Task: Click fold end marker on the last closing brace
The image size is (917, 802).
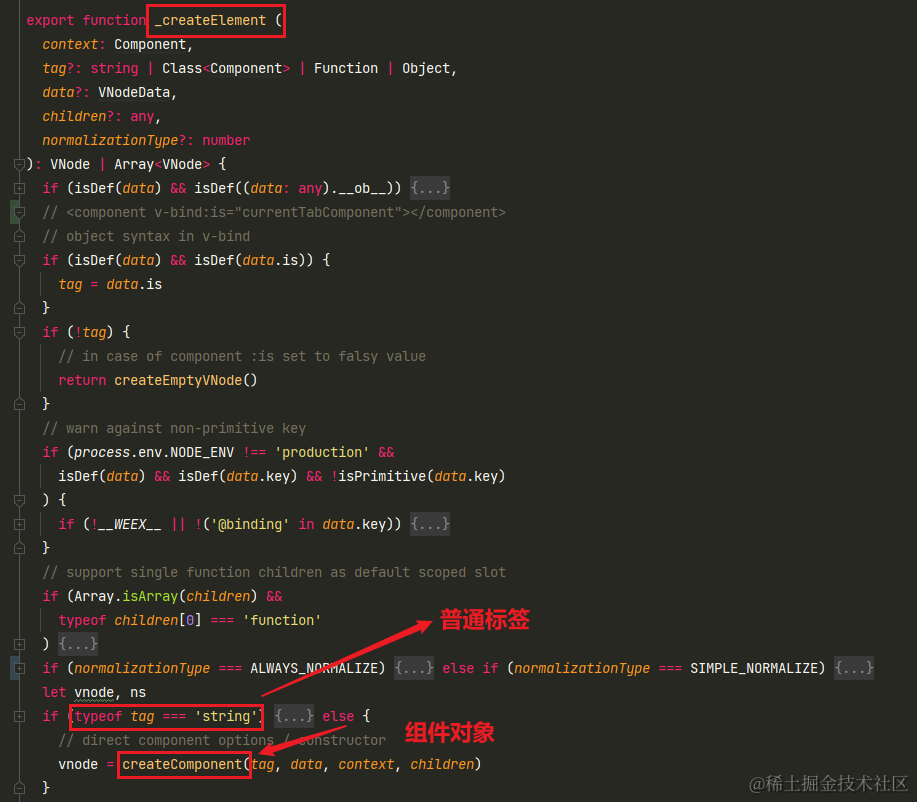Action: (x=19, y=788)
